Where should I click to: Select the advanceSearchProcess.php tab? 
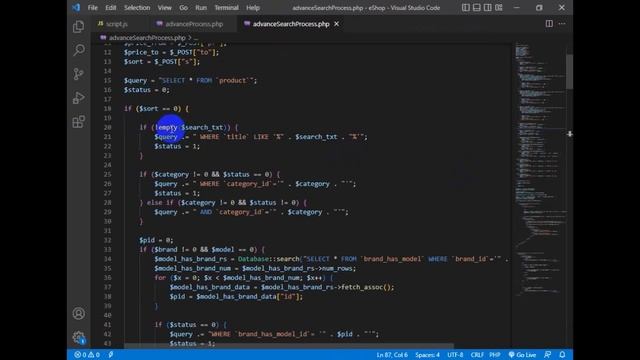pos(291,24)
